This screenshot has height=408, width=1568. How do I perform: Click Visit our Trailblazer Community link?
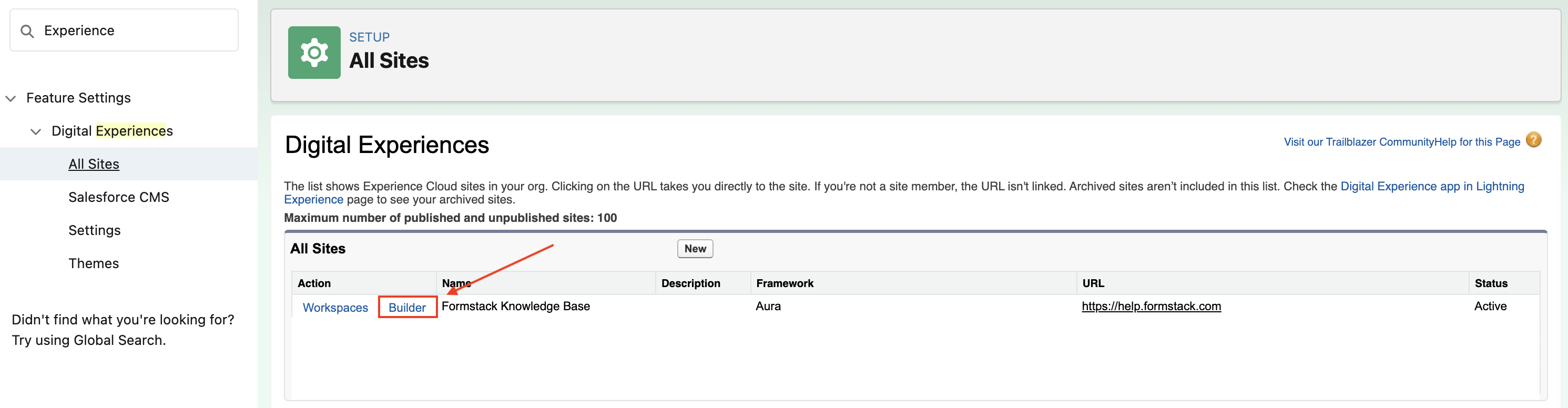(1358, 142)
